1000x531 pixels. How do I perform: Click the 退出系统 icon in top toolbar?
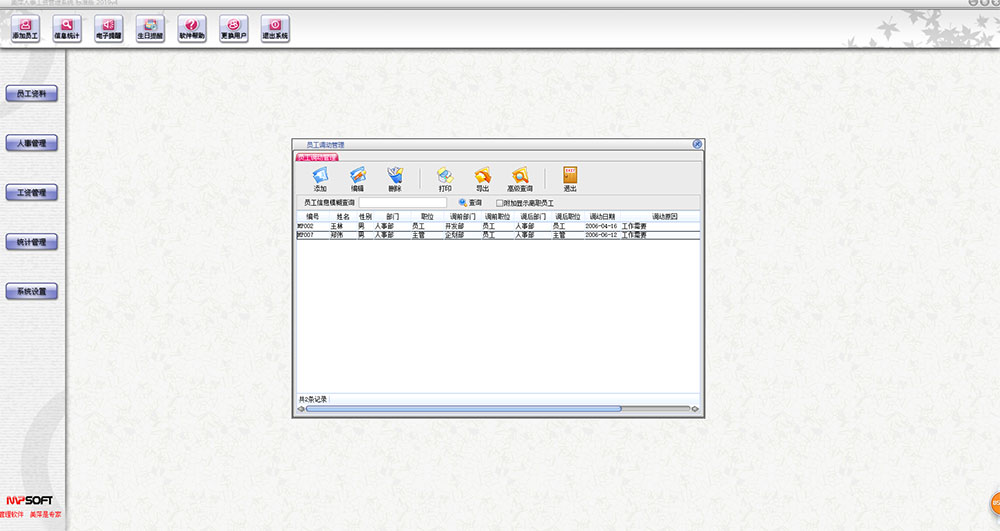[x=275, y=27]
